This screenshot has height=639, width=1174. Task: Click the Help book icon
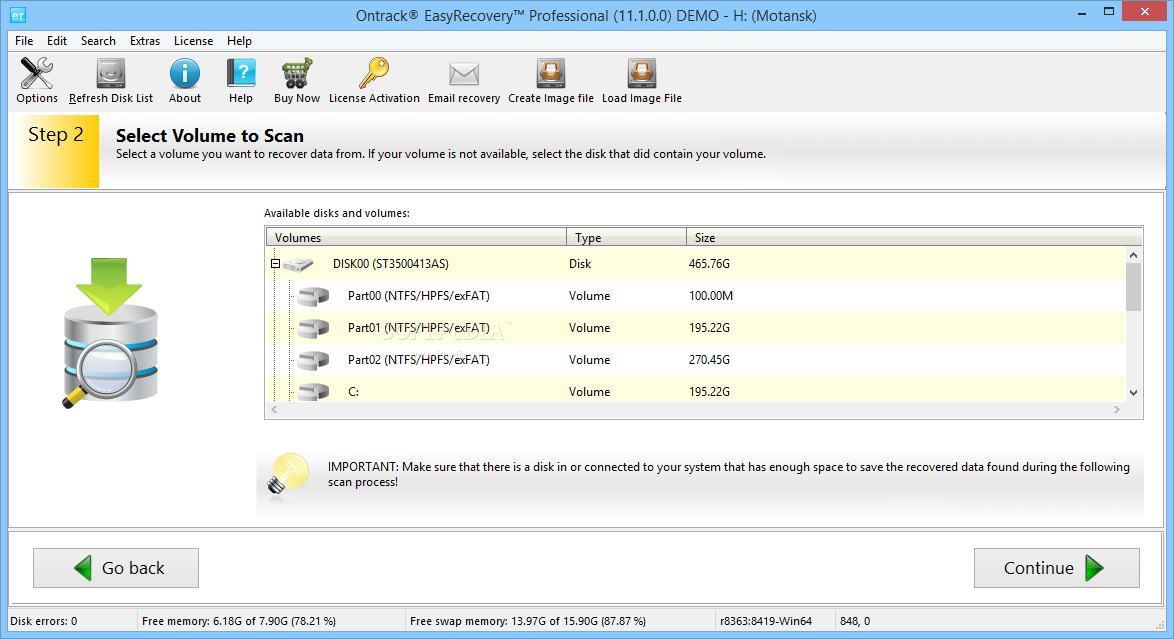241,73
